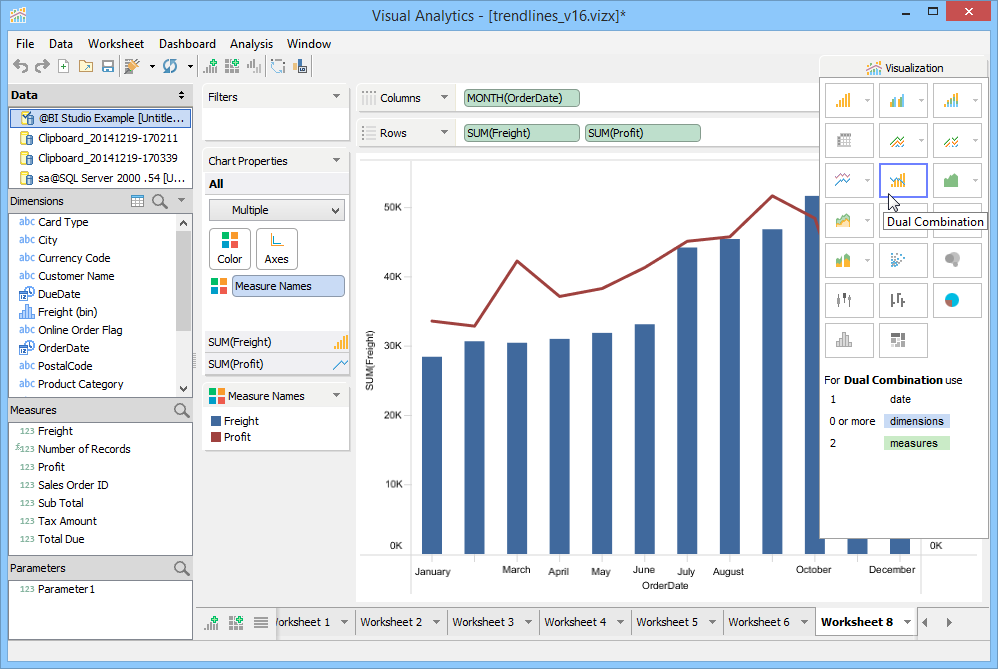Search measures with the magnifier icon

(181, 411)
